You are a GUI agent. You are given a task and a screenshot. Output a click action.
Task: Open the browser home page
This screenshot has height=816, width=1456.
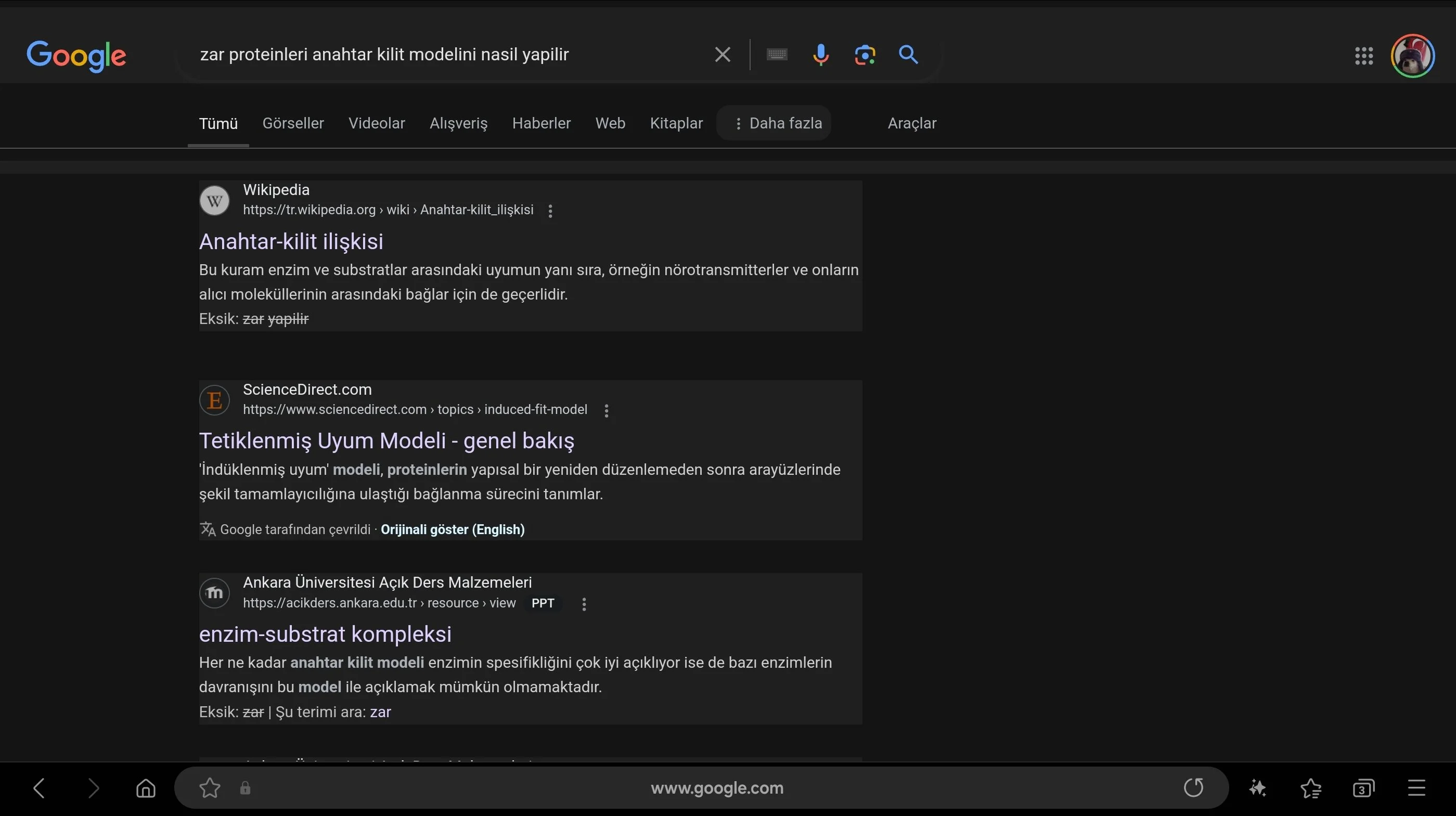[x=146, y=788]
